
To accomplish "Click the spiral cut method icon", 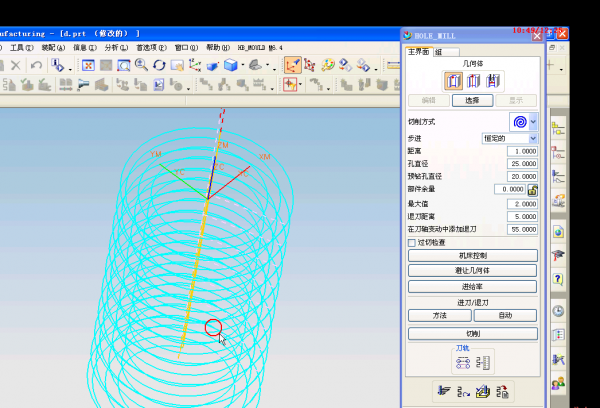I will pos(519,121).
